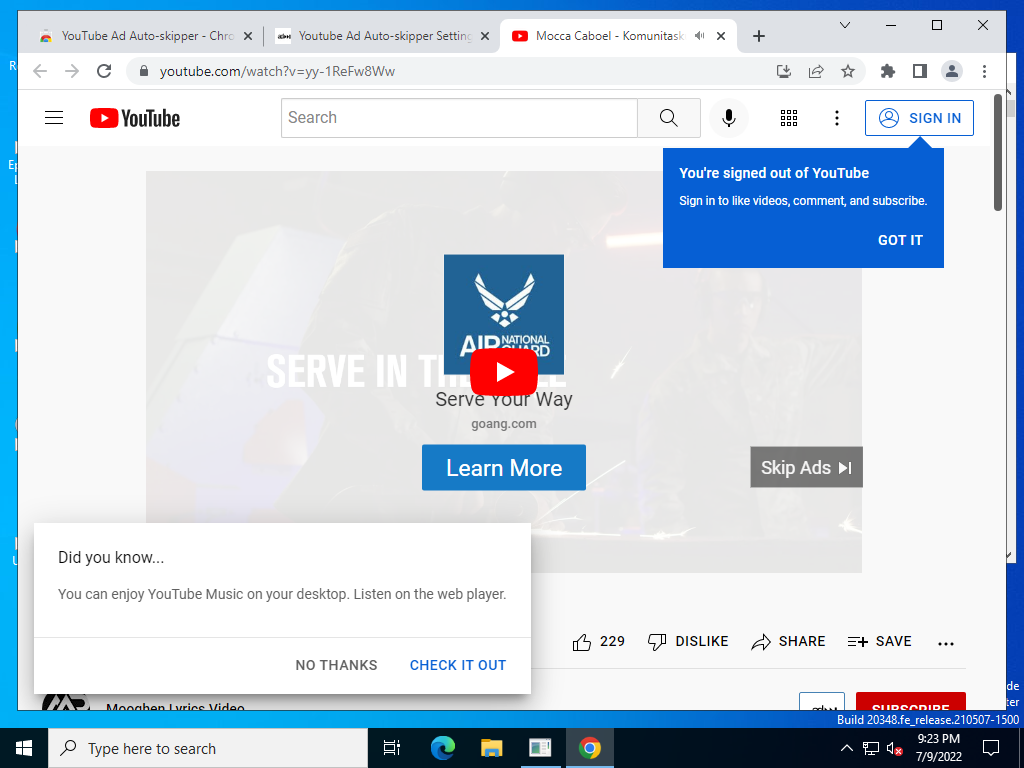Open the Windows Start menu

tap(24, 748)
